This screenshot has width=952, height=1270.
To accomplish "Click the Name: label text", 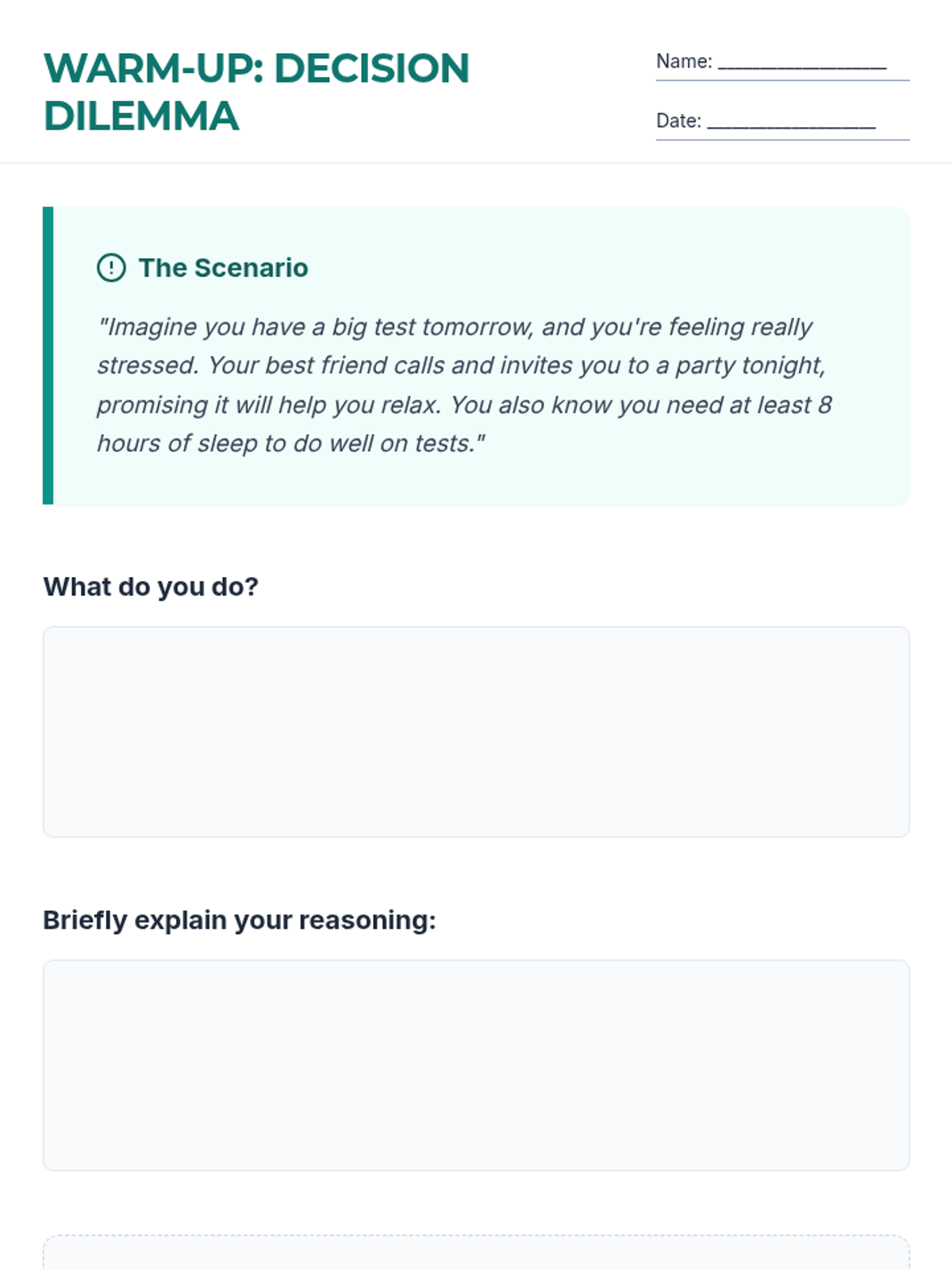I will click(684, 61).
